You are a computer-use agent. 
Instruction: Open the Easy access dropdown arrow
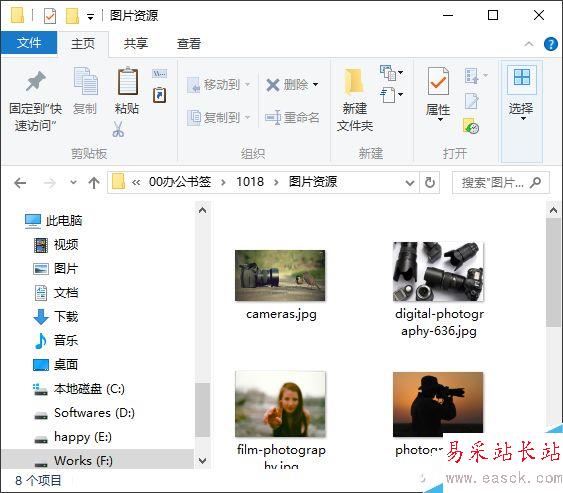pos(400,94)
